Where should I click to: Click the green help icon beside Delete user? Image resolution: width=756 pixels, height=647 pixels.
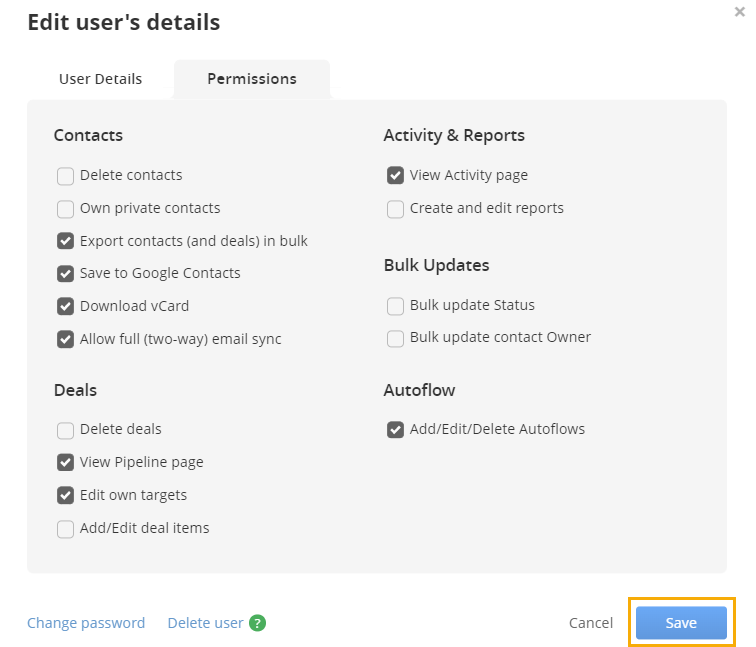tap(257, 623)
